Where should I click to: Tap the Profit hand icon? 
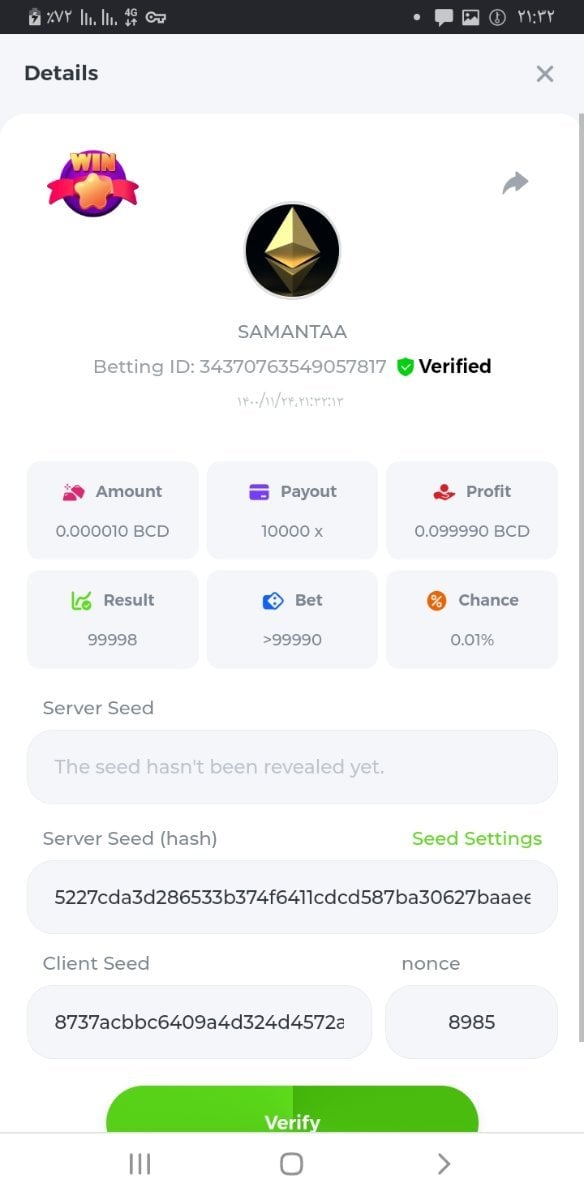click(x=444, y=492)
